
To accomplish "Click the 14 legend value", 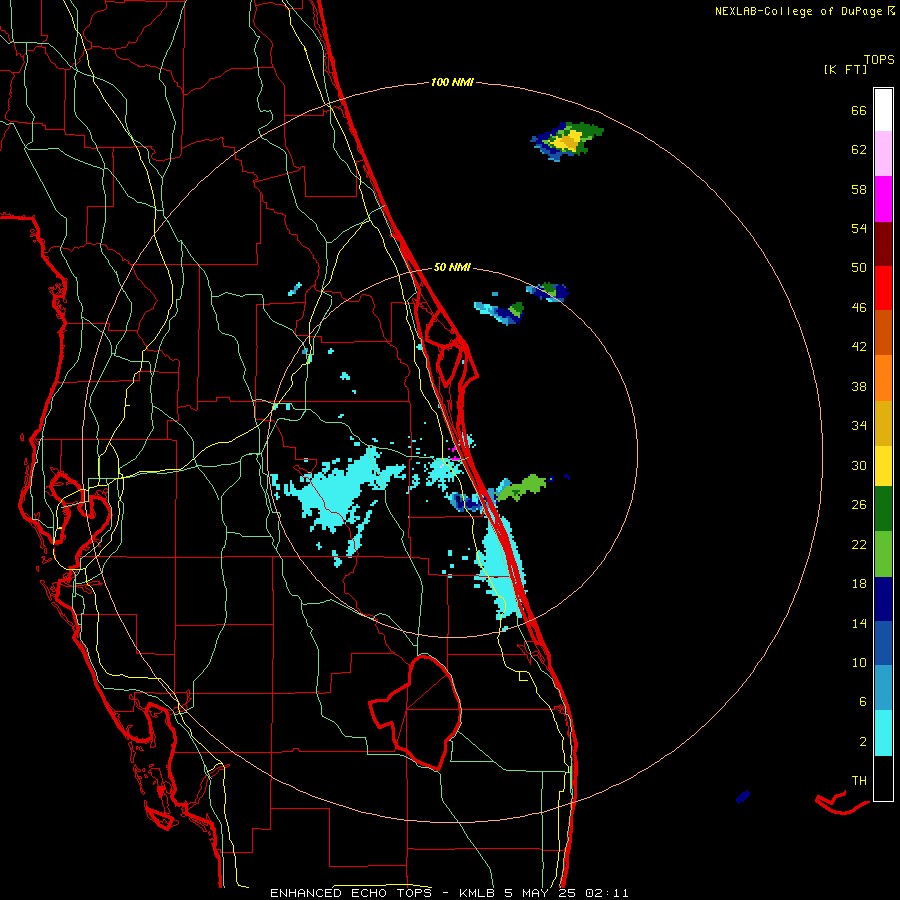I will pyautogui.click(x=859, y=623).
